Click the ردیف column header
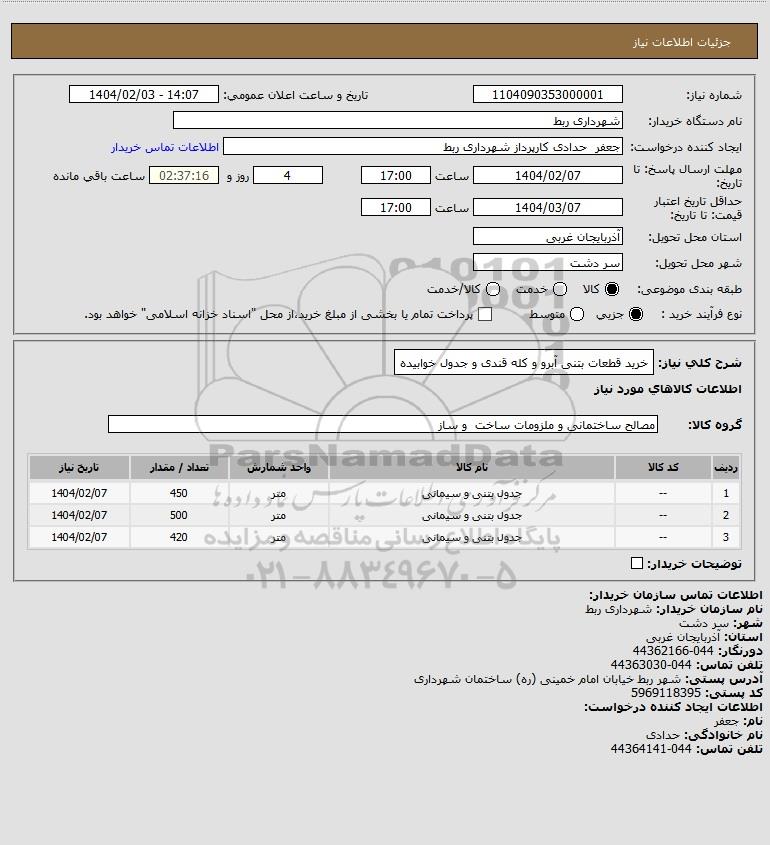 (x=726, y=467)
